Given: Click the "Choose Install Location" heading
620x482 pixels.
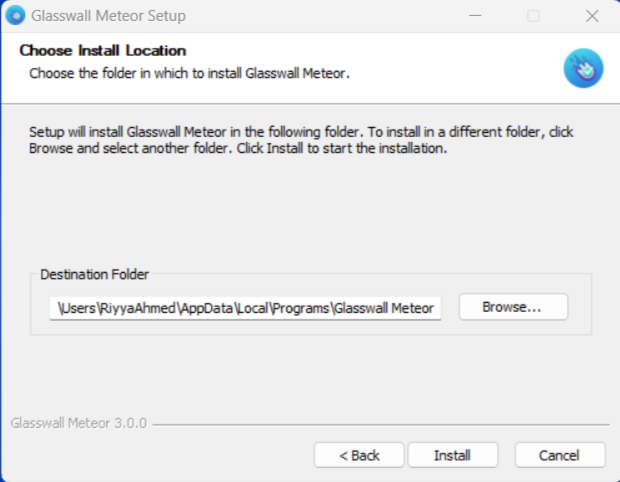Looking at the screenshot, I should coord(103,51).
